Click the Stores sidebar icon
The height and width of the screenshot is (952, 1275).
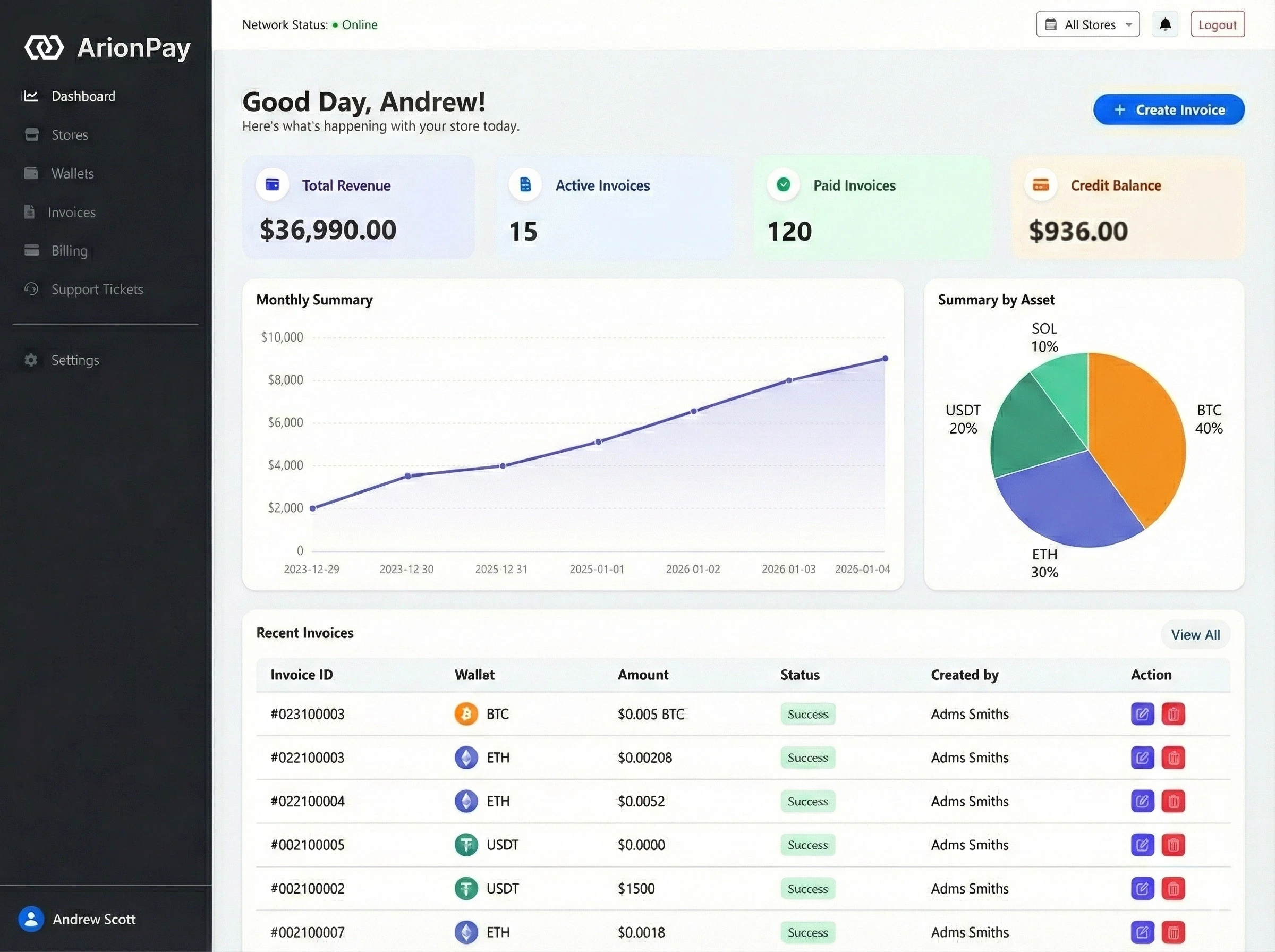point(31,134)
